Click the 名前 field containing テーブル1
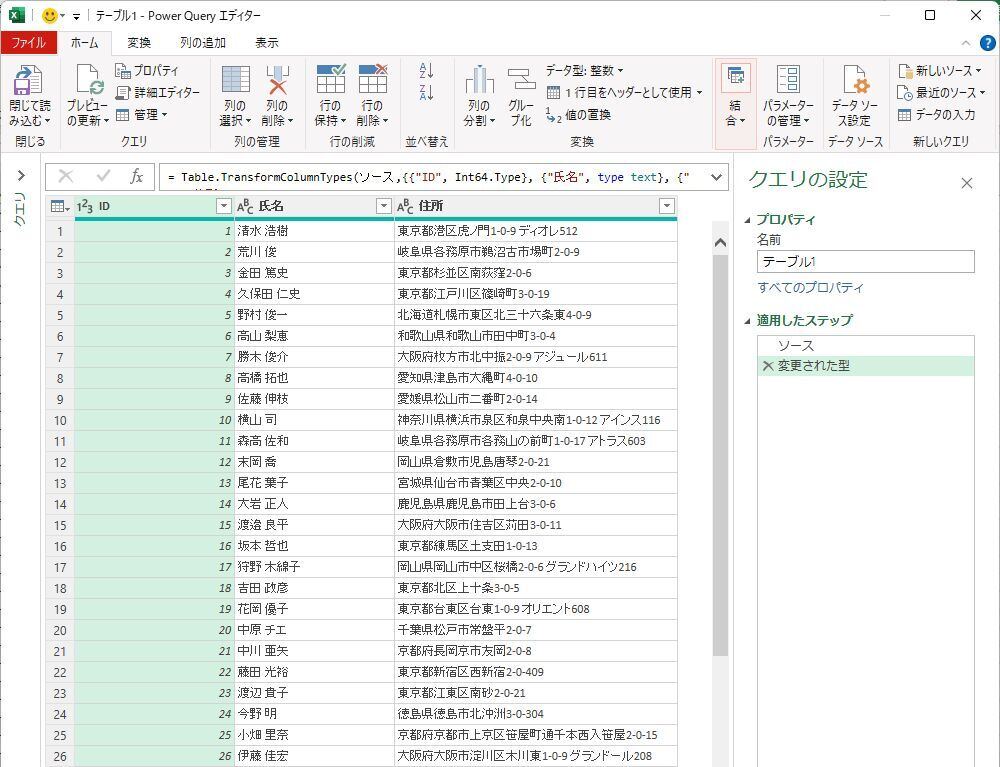Viewport: 1000px width, 767px height. 866,261
